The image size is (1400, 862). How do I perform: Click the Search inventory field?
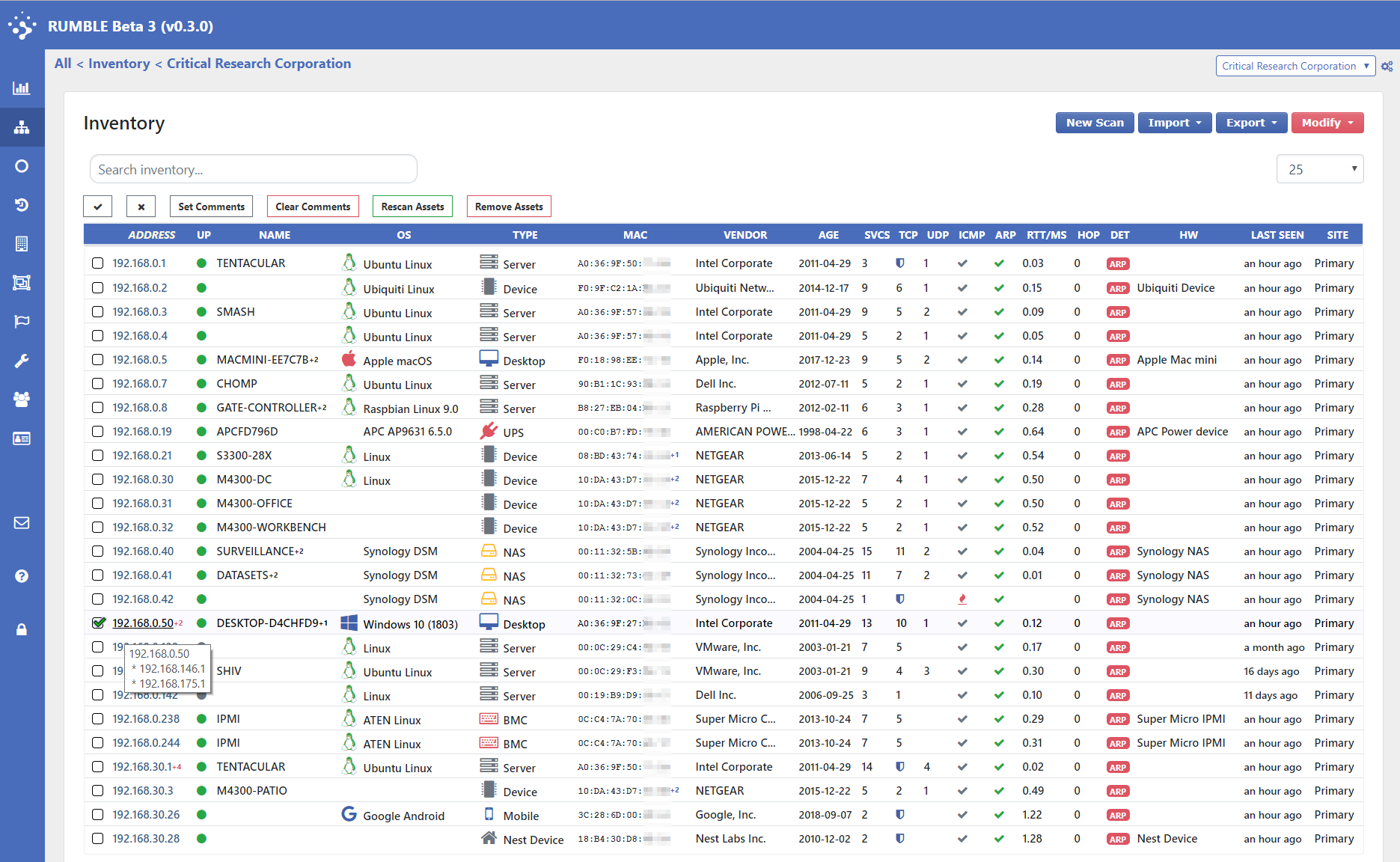point(253,169)
